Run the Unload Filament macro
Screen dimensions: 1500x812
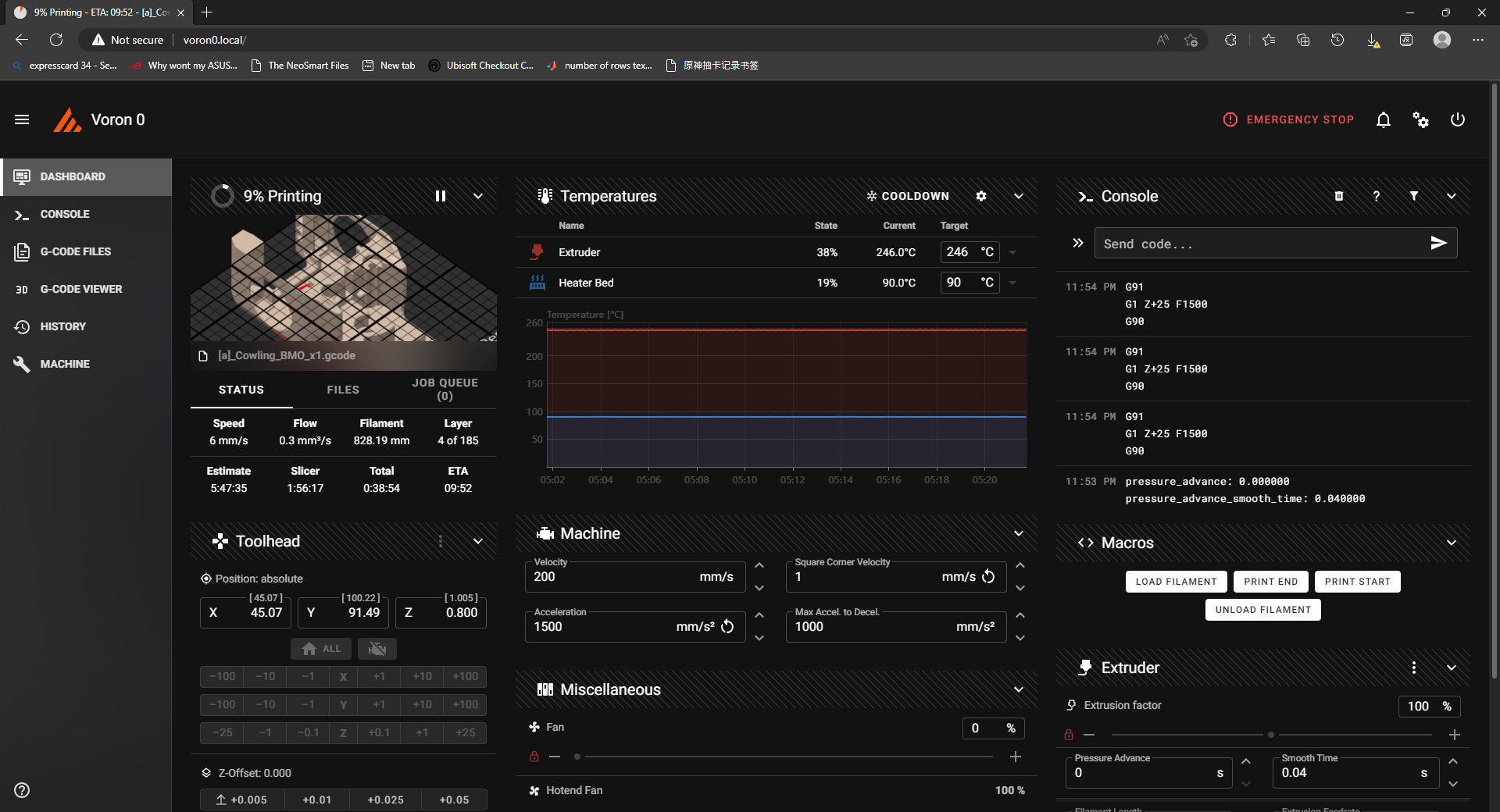(1262, 610)
